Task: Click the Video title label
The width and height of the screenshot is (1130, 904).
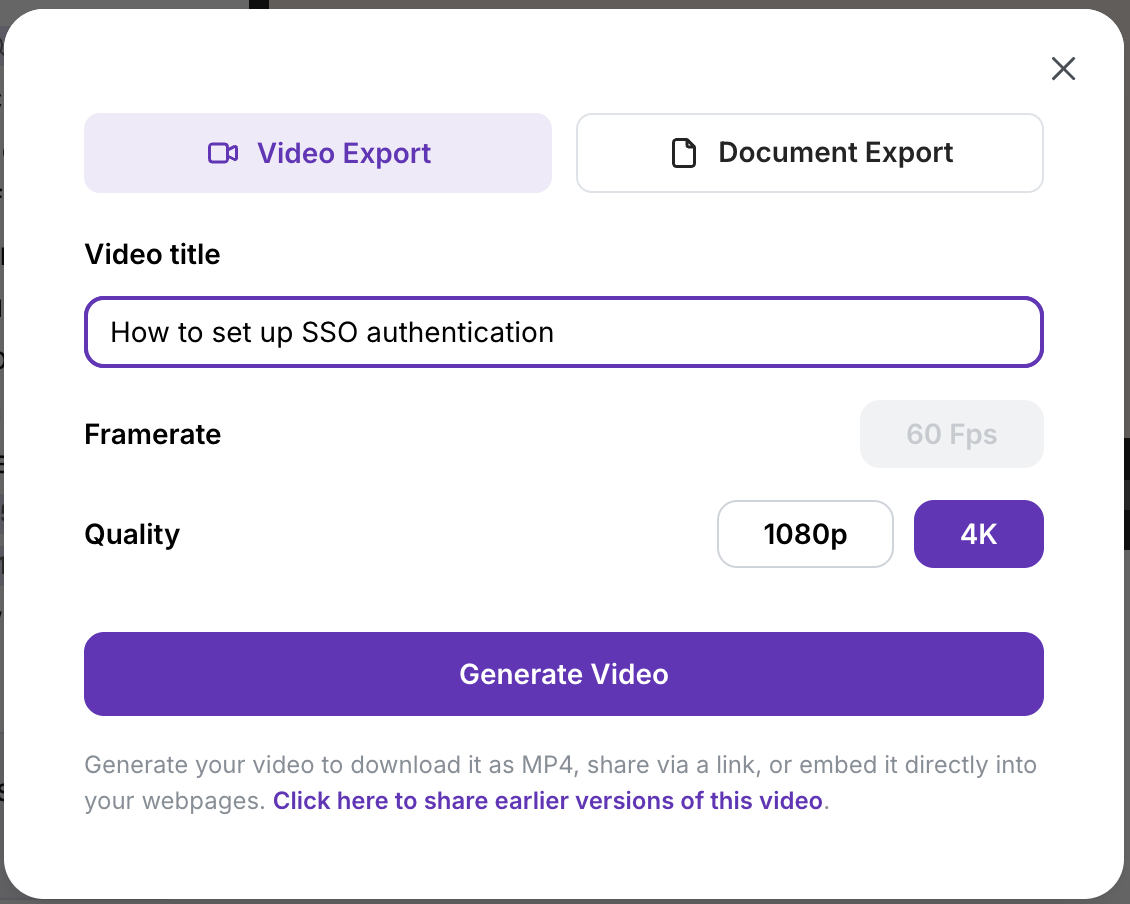Action: click(x=152, y=254)
